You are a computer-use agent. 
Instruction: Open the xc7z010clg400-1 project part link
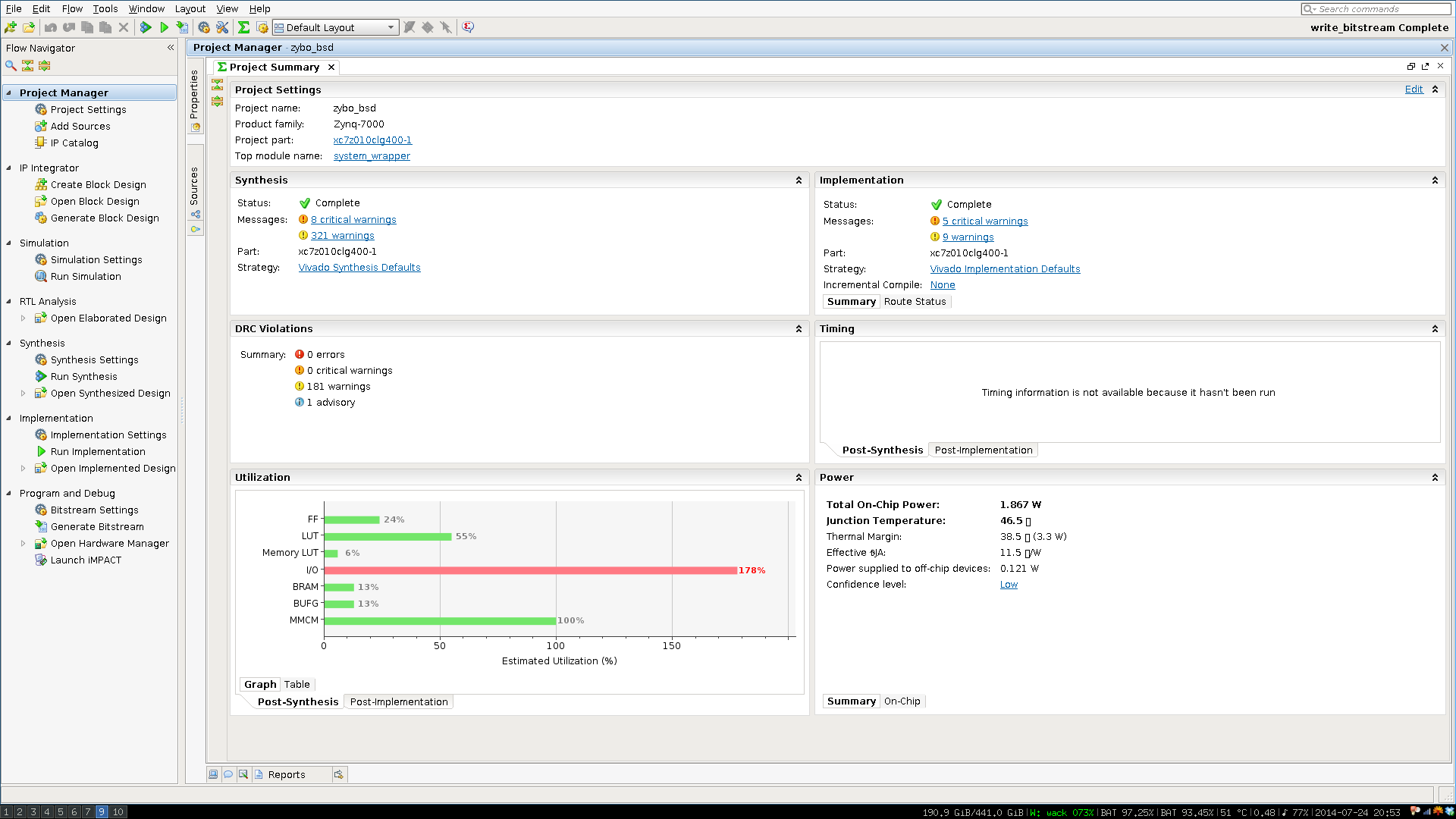(372, 140)
